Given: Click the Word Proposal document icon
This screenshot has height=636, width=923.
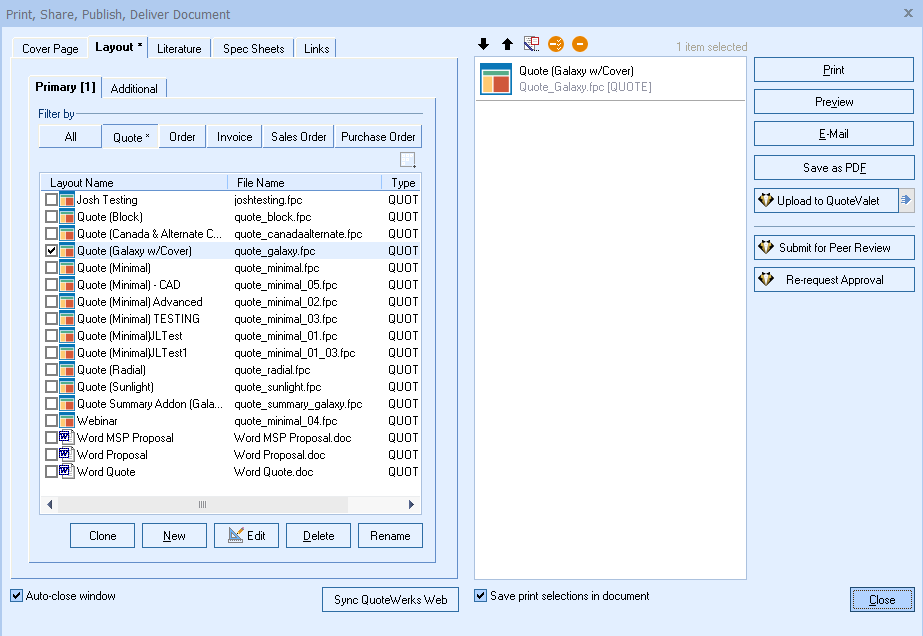Looking at the screenshot, I should click(67, 455).
